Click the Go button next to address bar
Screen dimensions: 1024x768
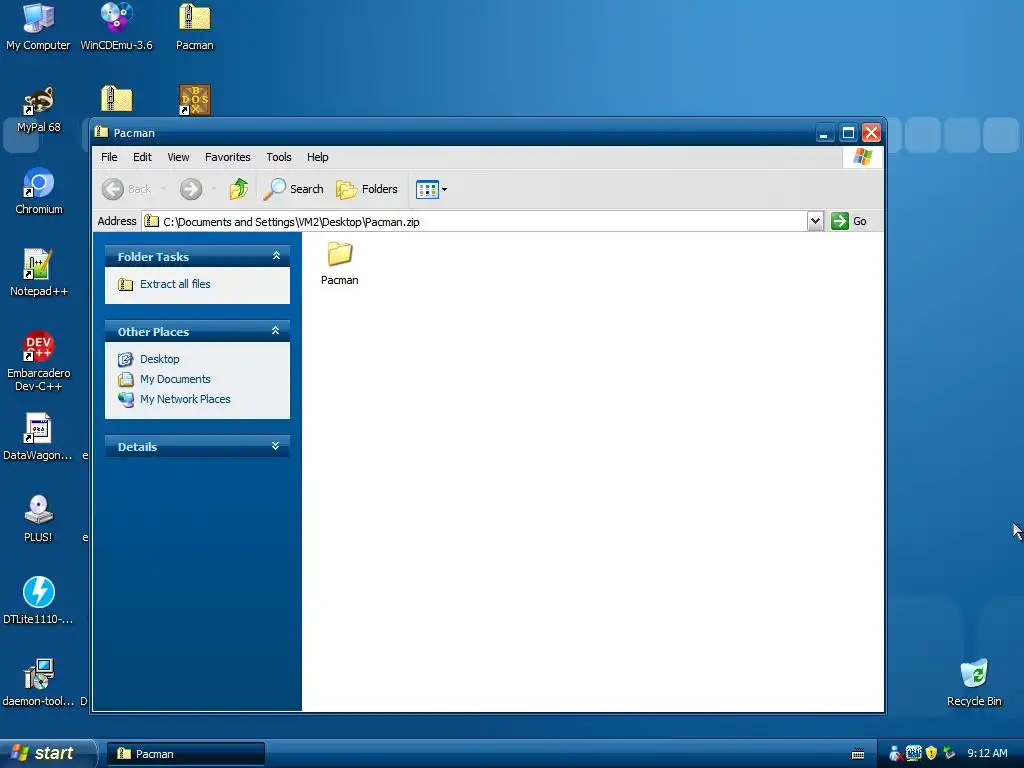849,221
